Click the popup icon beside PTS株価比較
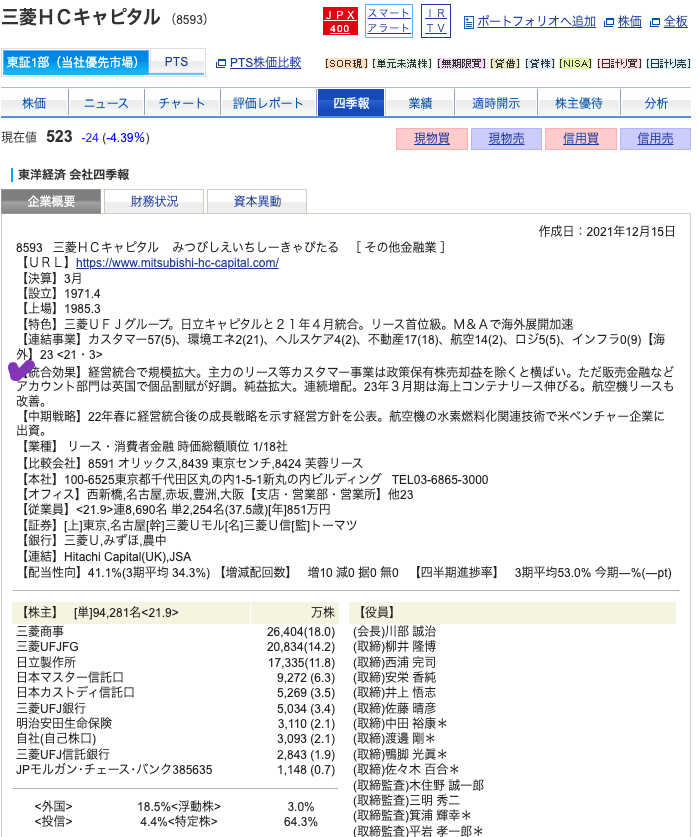This screenshot has width=699, height=837. pos(221,64)
